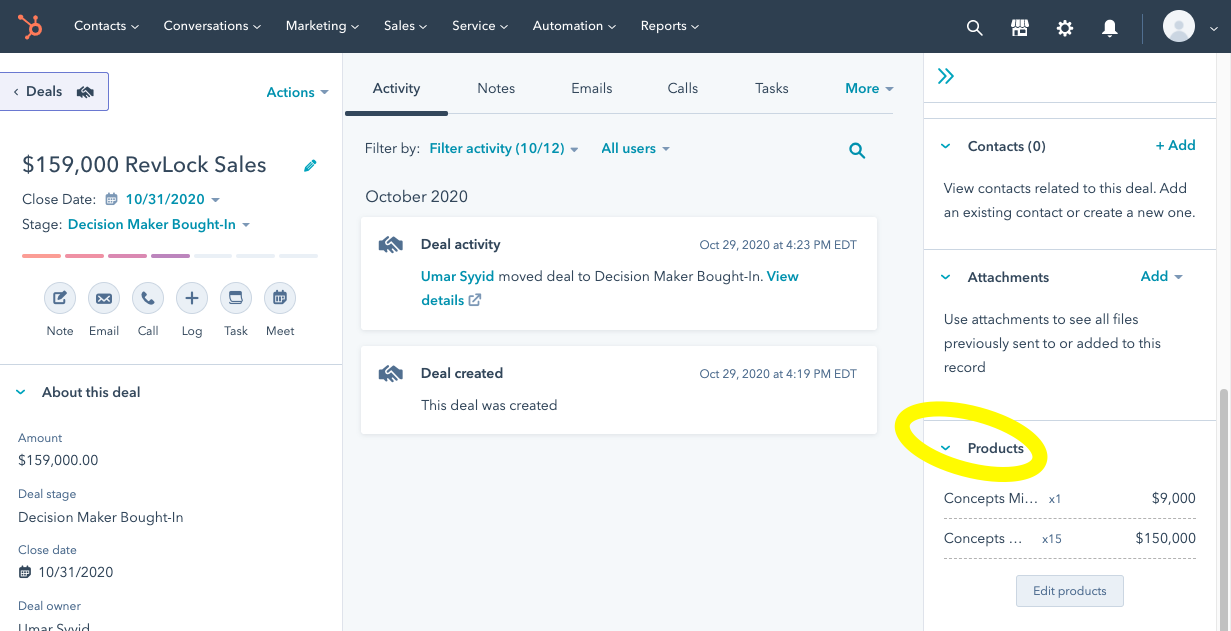Image resolution: width=1231 pixels, height=631 pixels.
Task: Create a Note using the note icon
Action: 60,298
